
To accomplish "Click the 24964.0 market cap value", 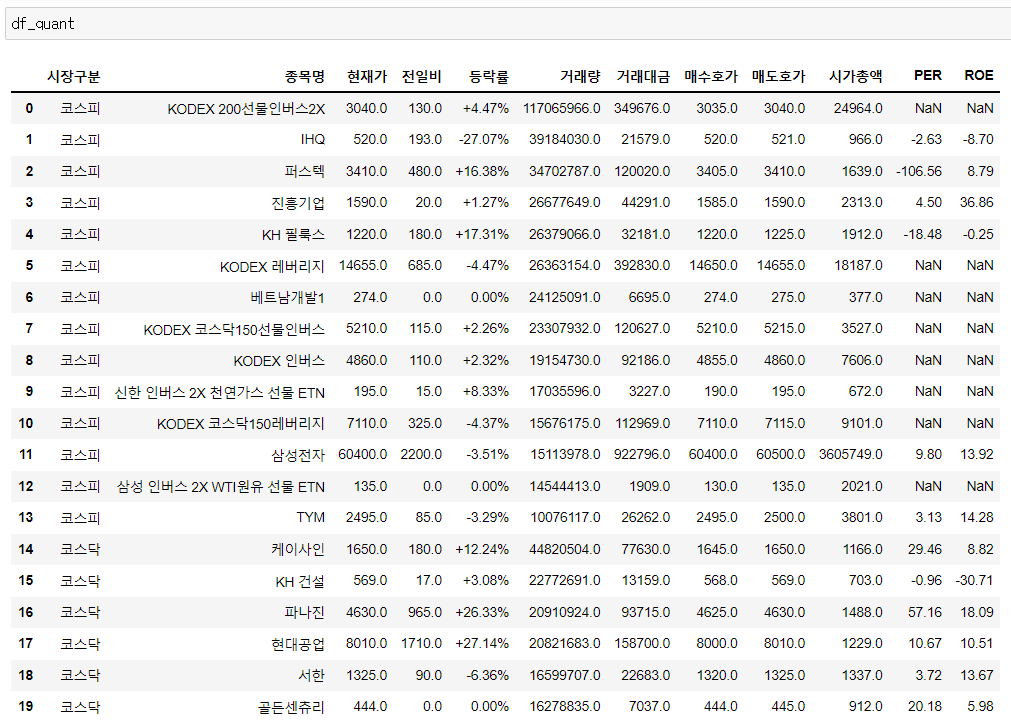I will [858, 108].
